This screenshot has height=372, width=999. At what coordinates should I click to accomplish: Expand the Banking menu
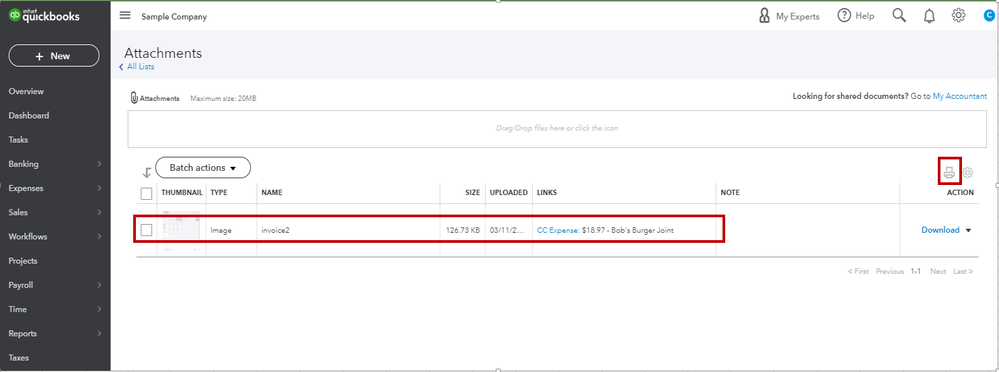pos(55,164)
